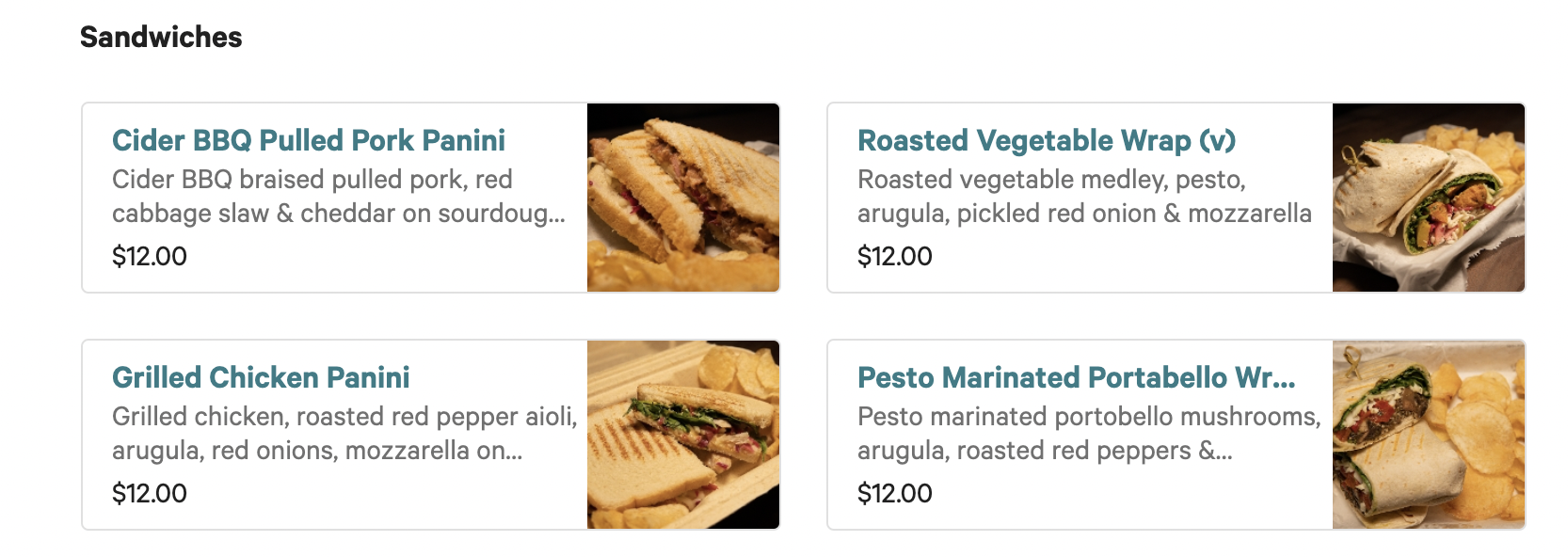This screenshot has height=557, width=1568.
Task: Open the Cider BBQ Pulled Pork Panini title
Action: (x=308, y=140)
